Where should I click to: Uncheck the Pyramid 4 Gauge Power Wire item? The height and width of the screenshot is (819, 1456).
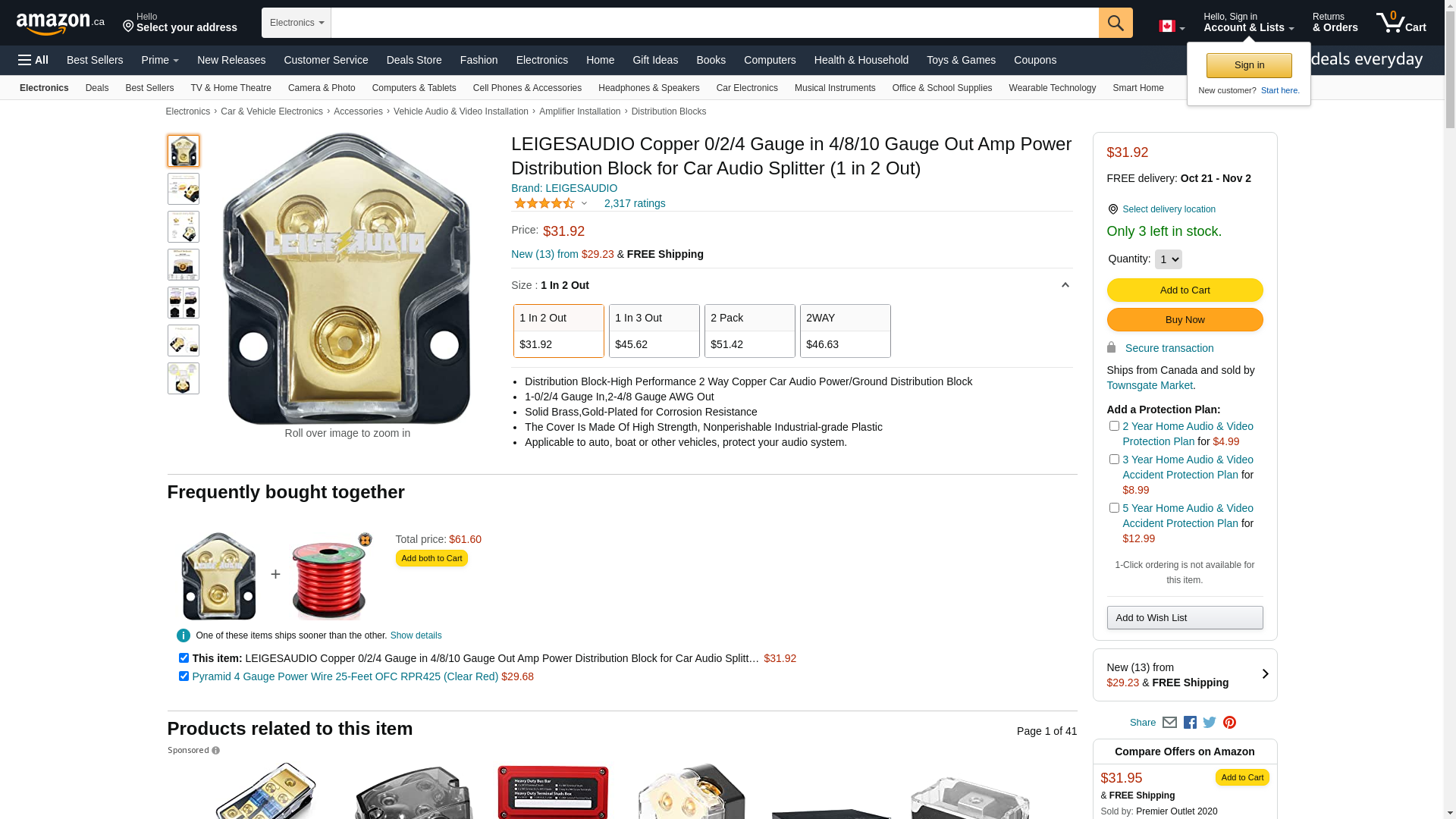[x=183, y=676]
